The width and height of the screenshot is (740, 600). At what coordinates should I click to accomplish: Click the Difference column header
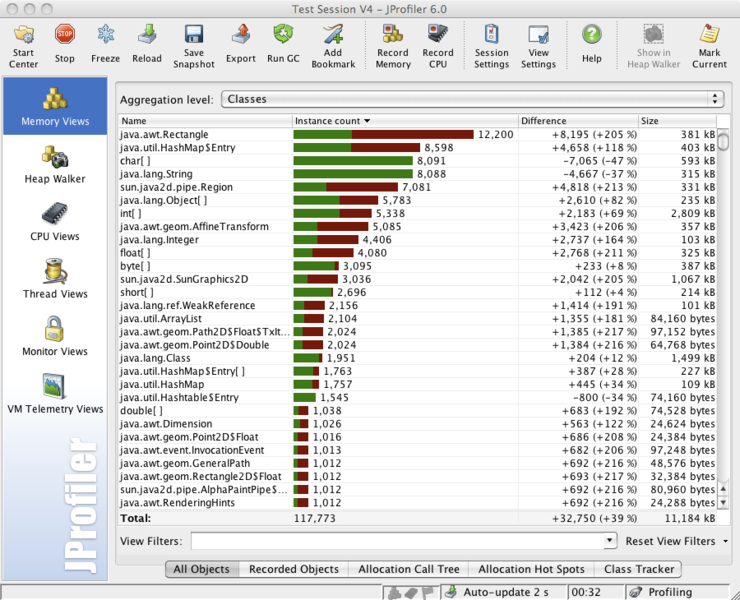pos(578,121)
